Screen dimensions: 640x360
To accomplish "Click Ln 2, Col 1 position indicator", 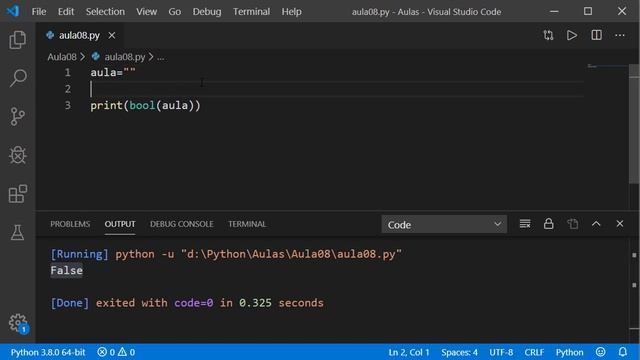I will click(409, 352).
